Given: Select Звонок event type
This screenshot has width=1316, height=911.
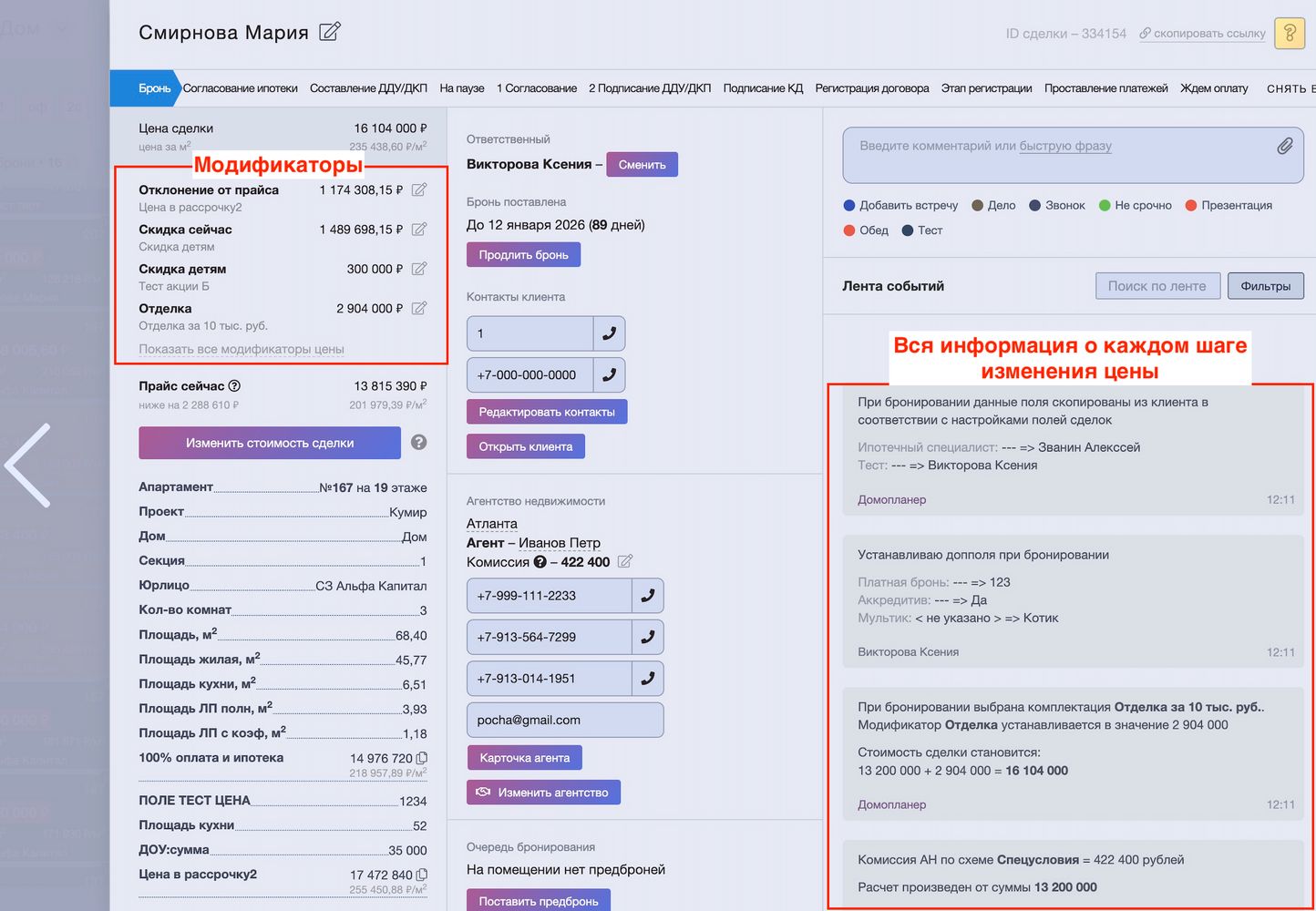Looking at the screenshot, I should point(1057,205).
